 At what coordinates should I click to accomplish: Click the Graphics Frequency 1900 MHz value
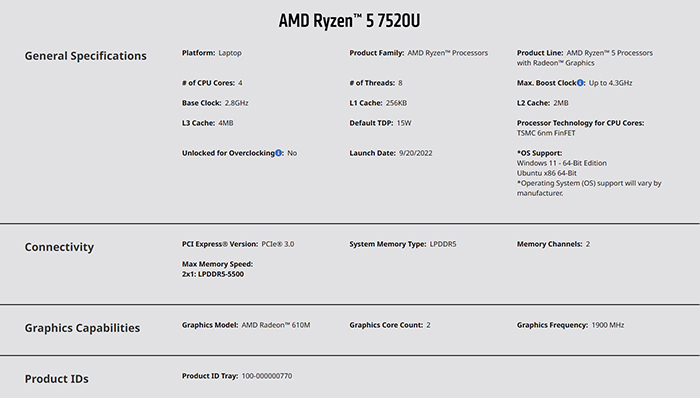tap(608, 325)
